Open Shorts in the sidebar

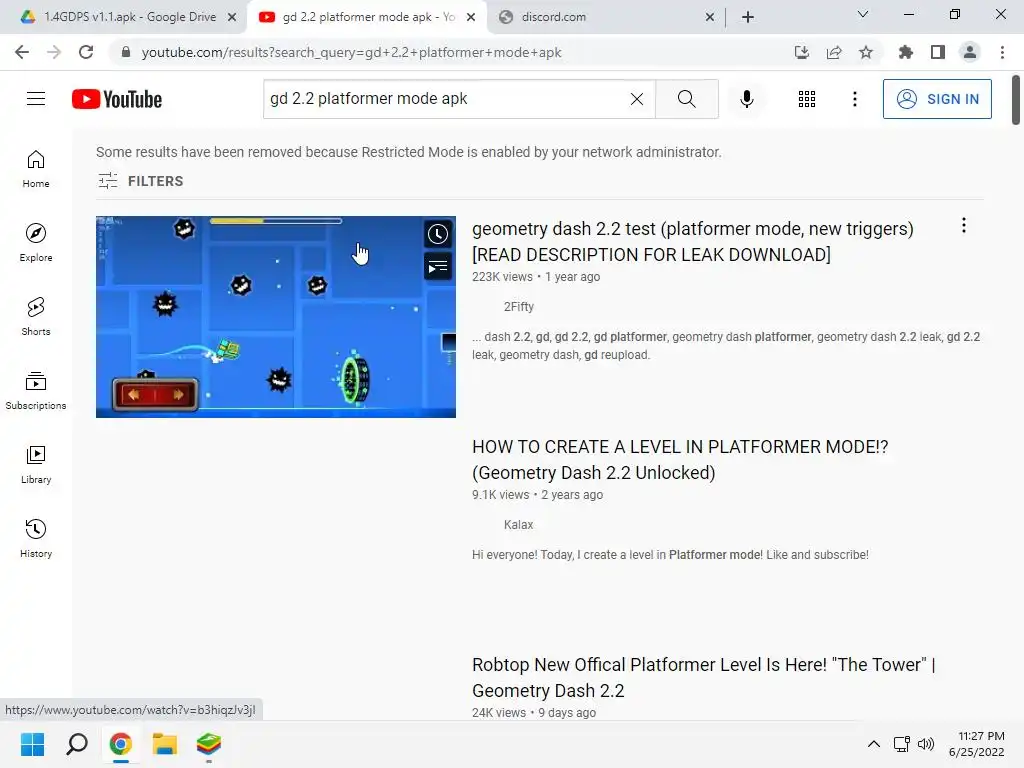36,317
